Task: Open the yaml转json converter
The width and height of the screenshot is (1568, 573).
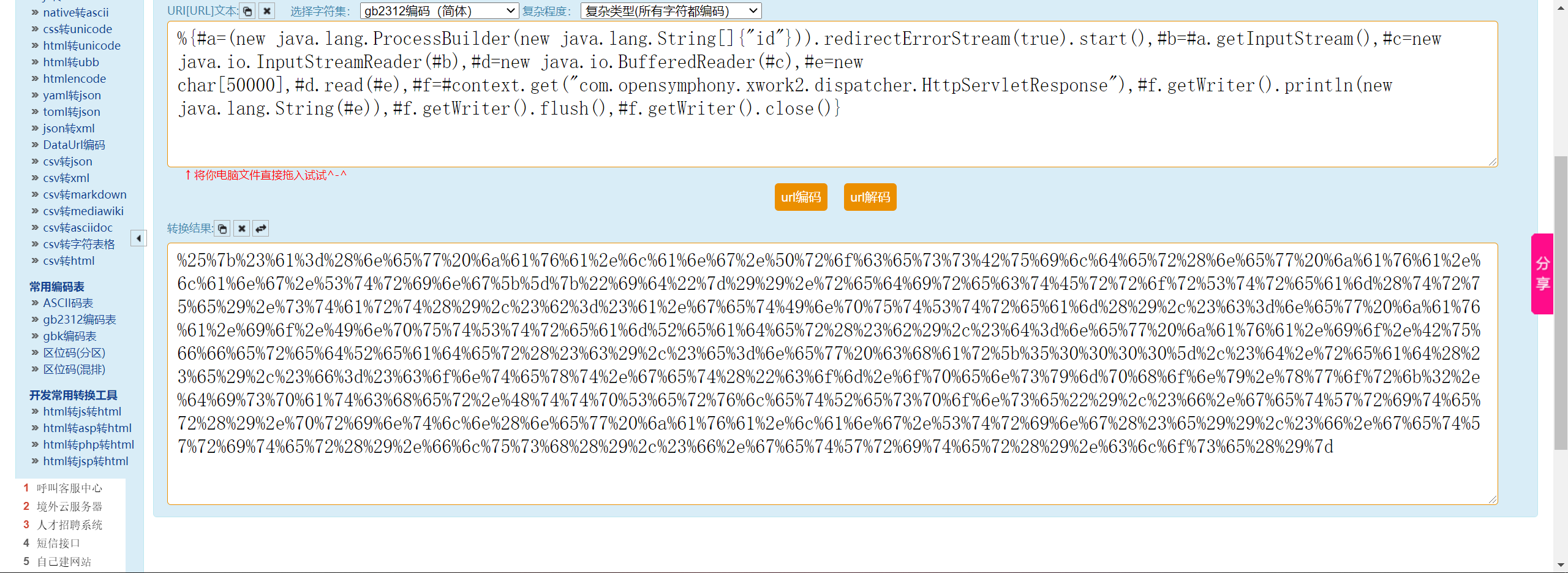Action: 72,95
